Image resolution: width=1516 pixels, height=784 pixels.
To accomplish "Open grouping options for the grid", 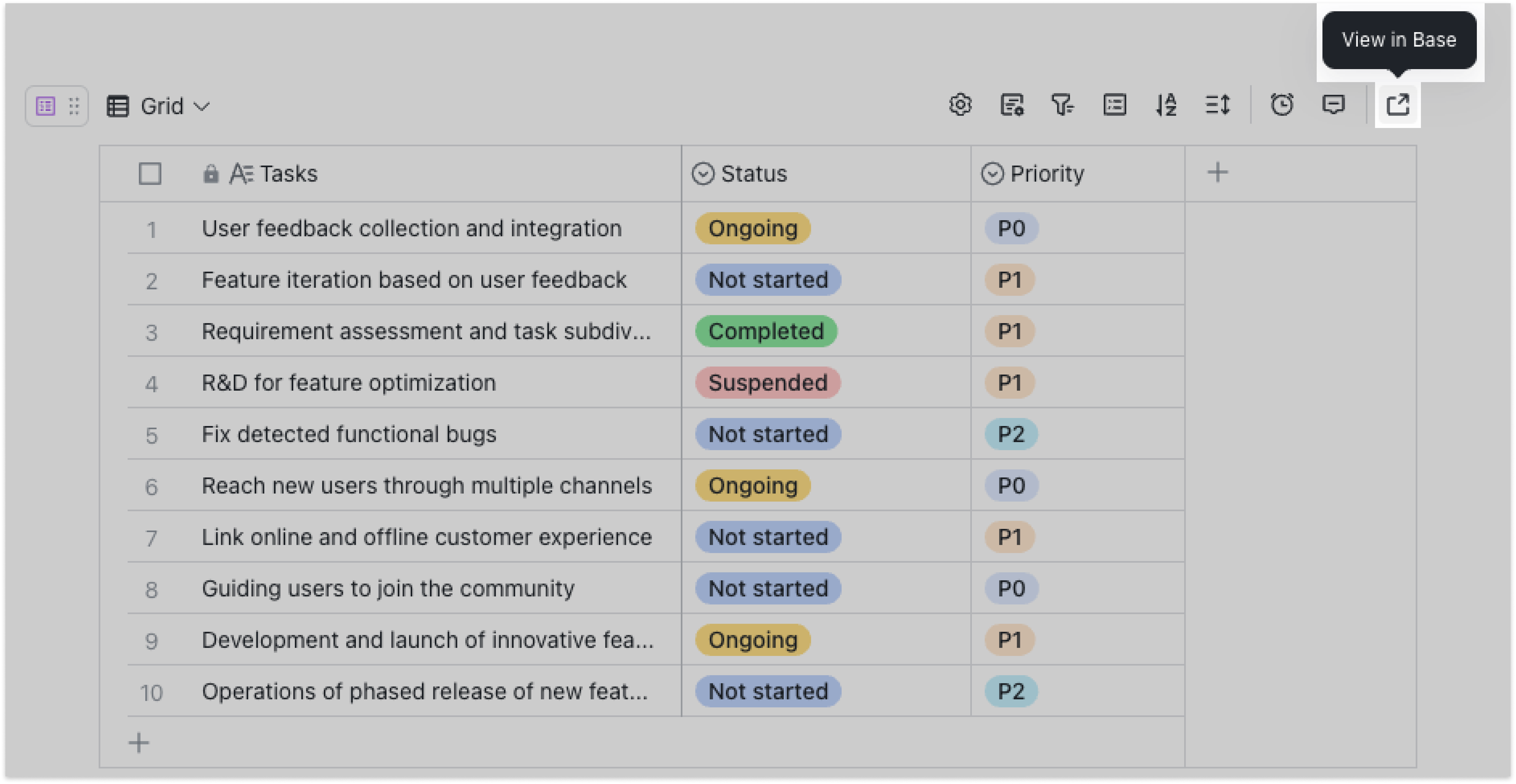I will (x=1114, y=106).
